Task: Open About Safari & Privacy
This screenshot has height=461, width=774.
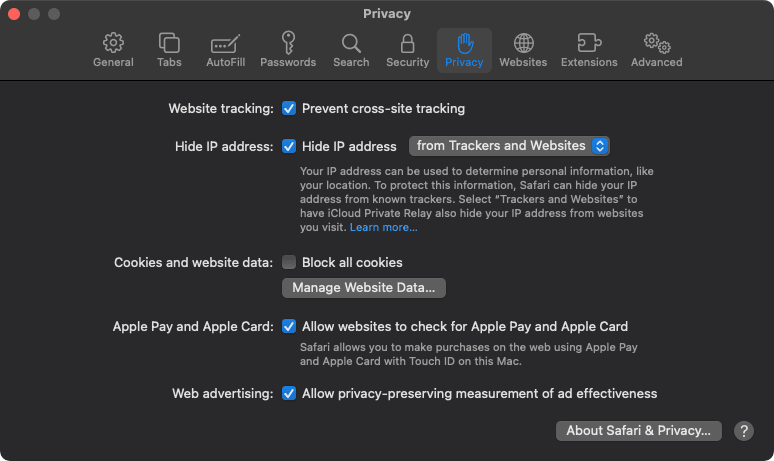Action: [x=638, y=431]
